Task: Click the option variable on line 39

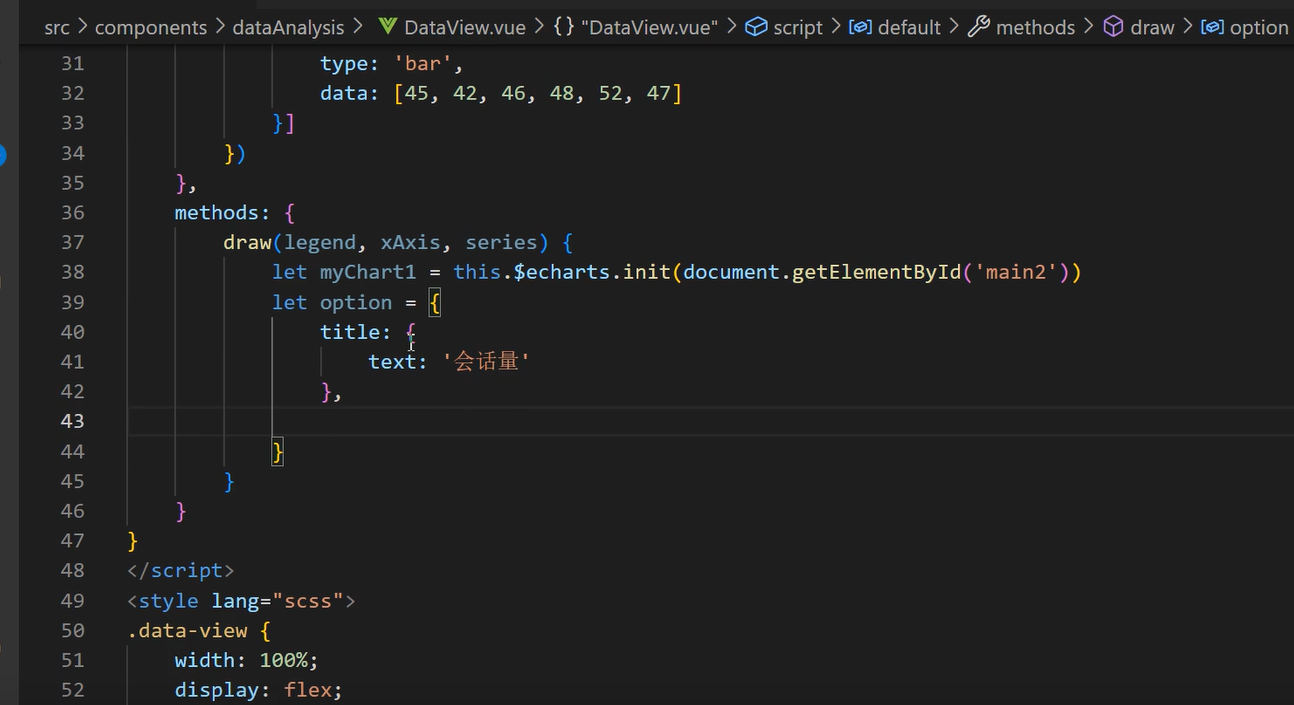Action: pos(356,302)
